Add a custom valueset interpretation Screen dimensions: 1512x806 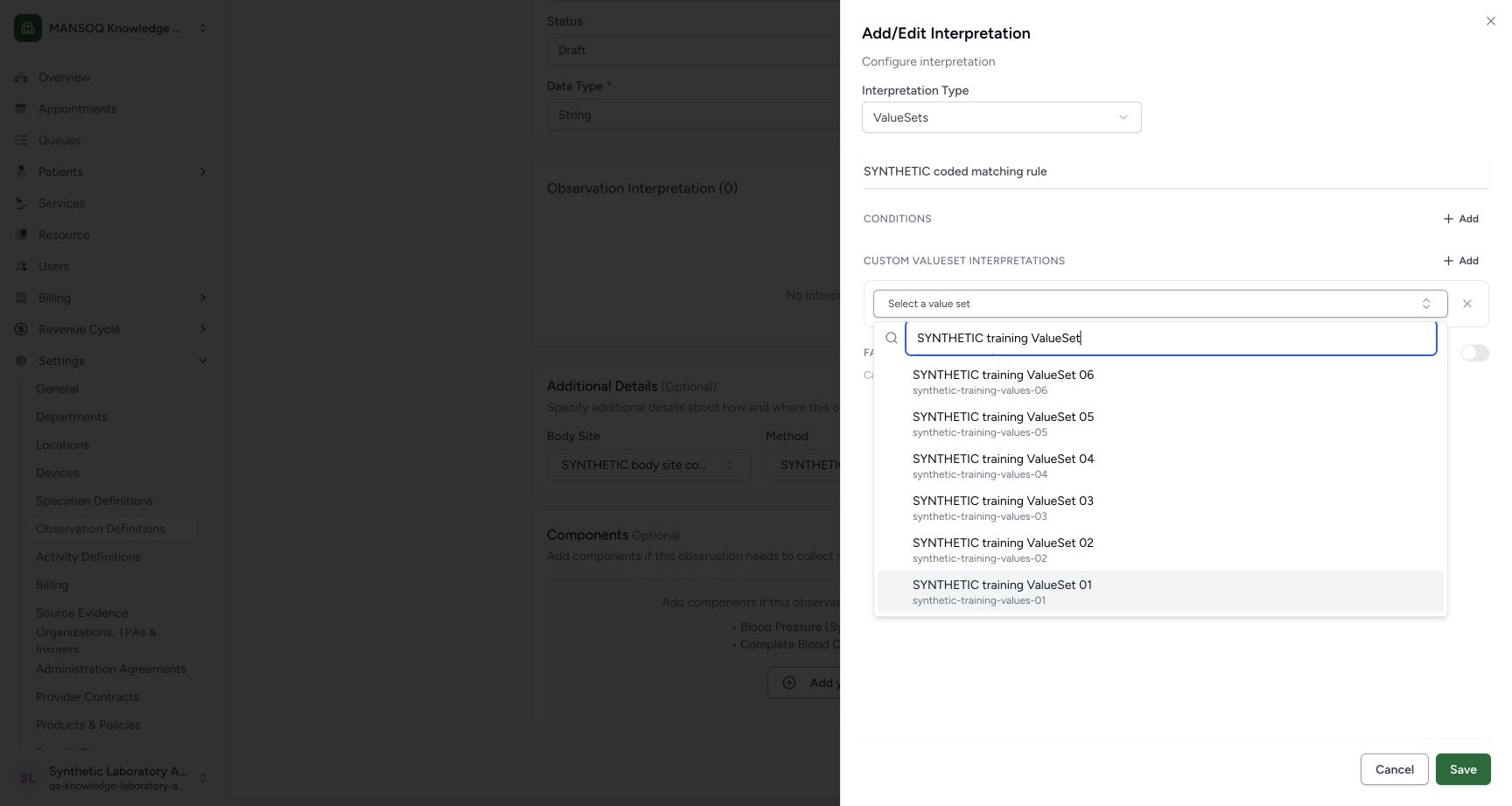(1460, 261)
